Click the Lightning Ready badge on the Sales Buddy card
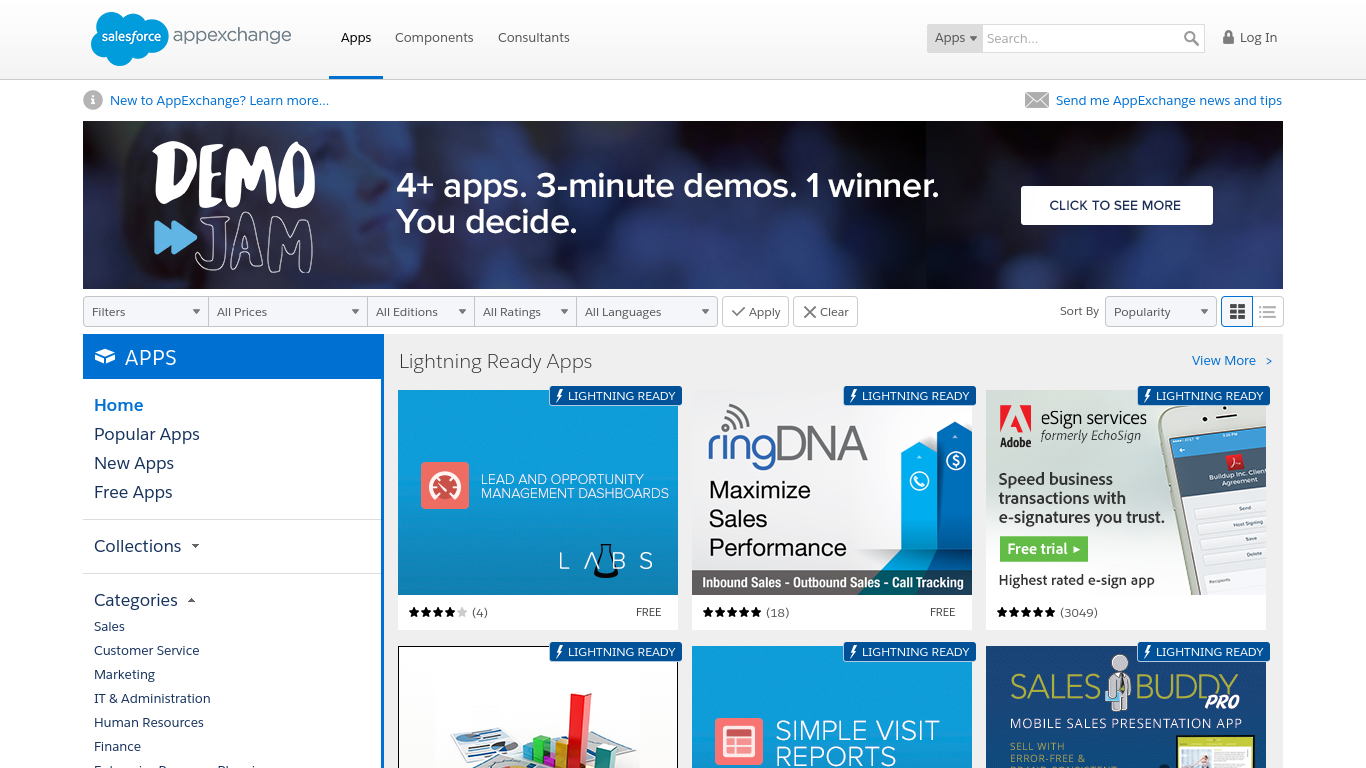 (1204, 652)
